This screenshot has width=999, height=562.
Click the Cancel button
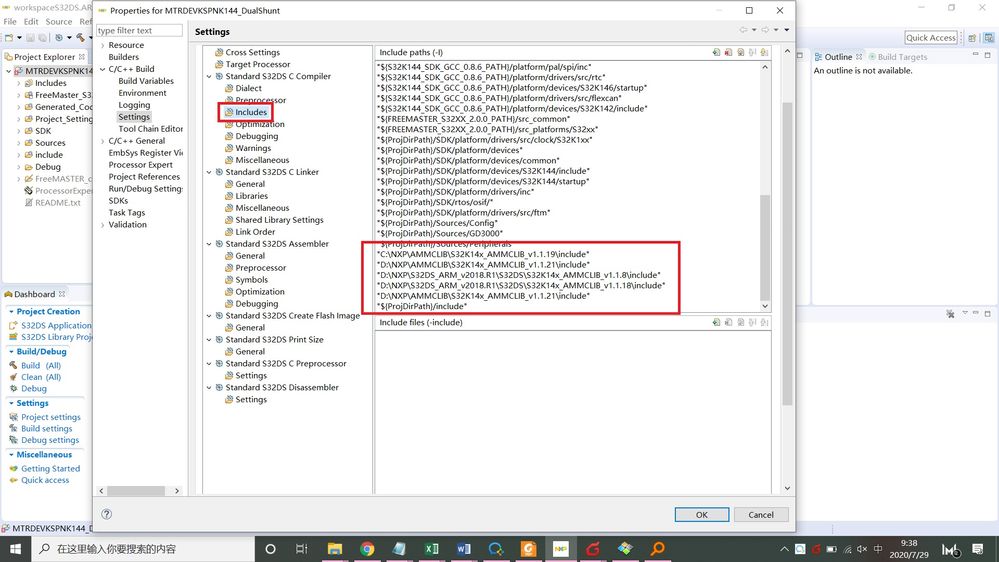coord(761,514)
